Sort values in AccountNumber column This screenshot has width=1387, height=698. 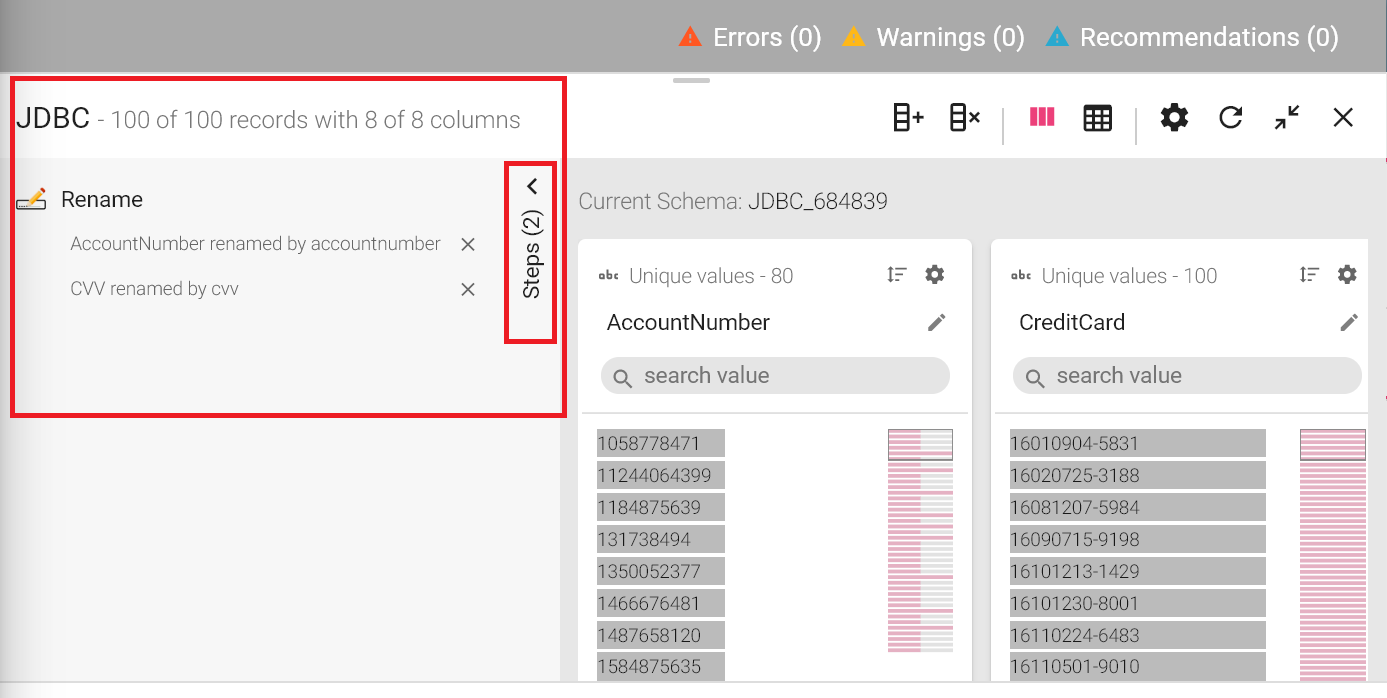[x=897, y=275]
